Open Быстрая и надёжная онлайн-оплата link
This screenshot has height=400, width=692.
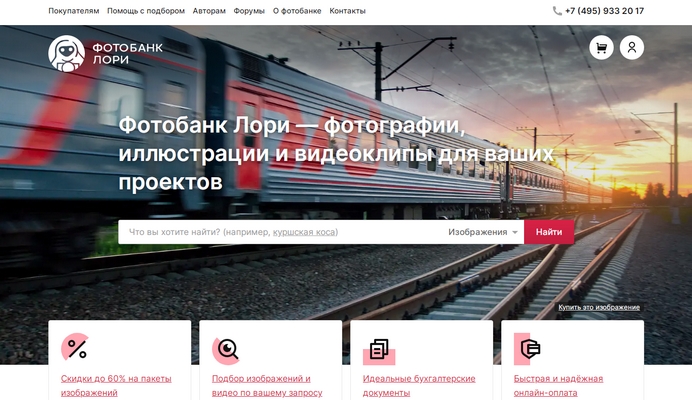pyautogui.click(x=558, y=385)
